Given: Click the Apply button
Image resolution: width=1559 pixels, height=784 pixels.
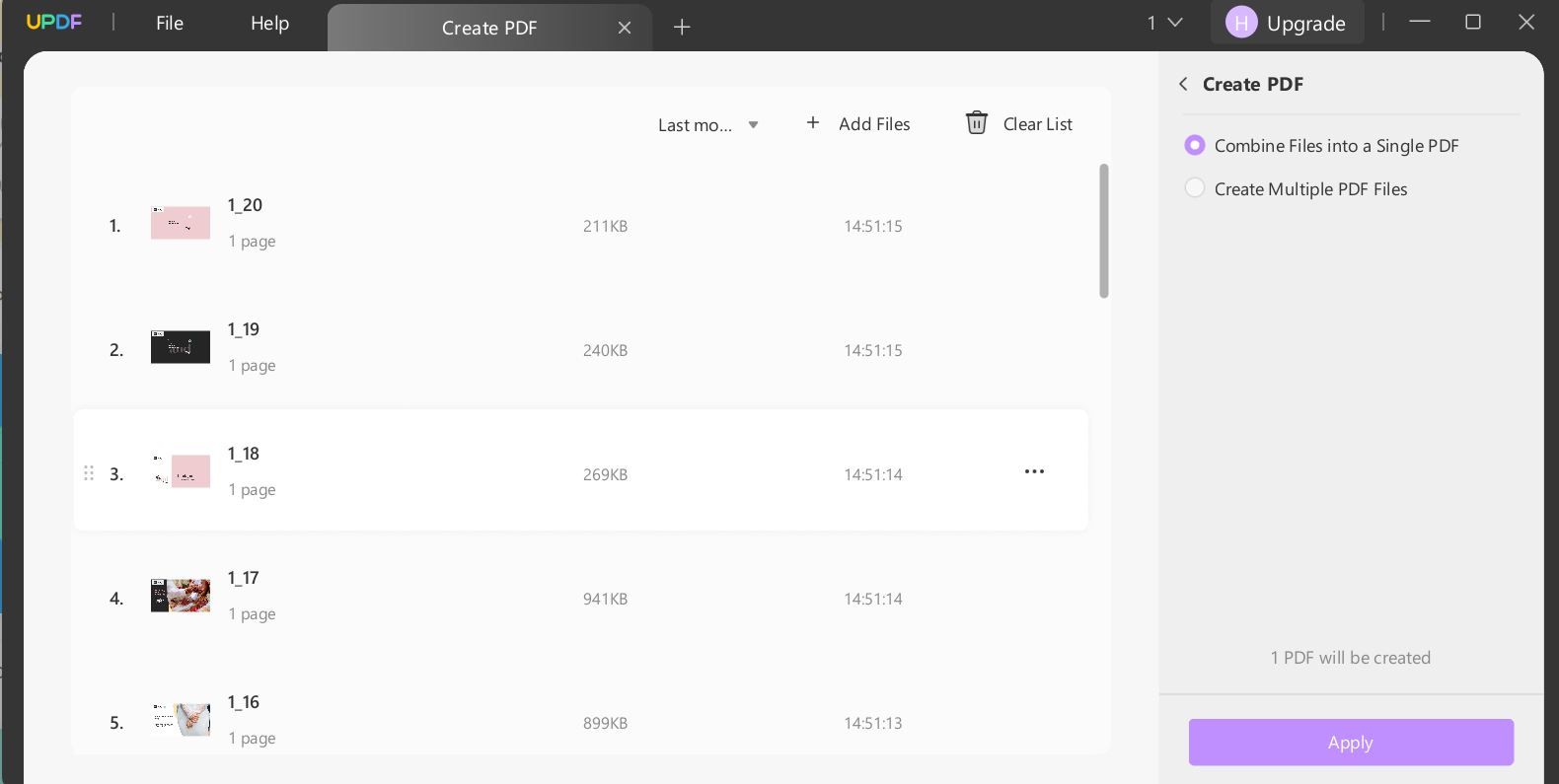Looking at the screenshot, I should pyautogui.click(x=1351, y=742).
